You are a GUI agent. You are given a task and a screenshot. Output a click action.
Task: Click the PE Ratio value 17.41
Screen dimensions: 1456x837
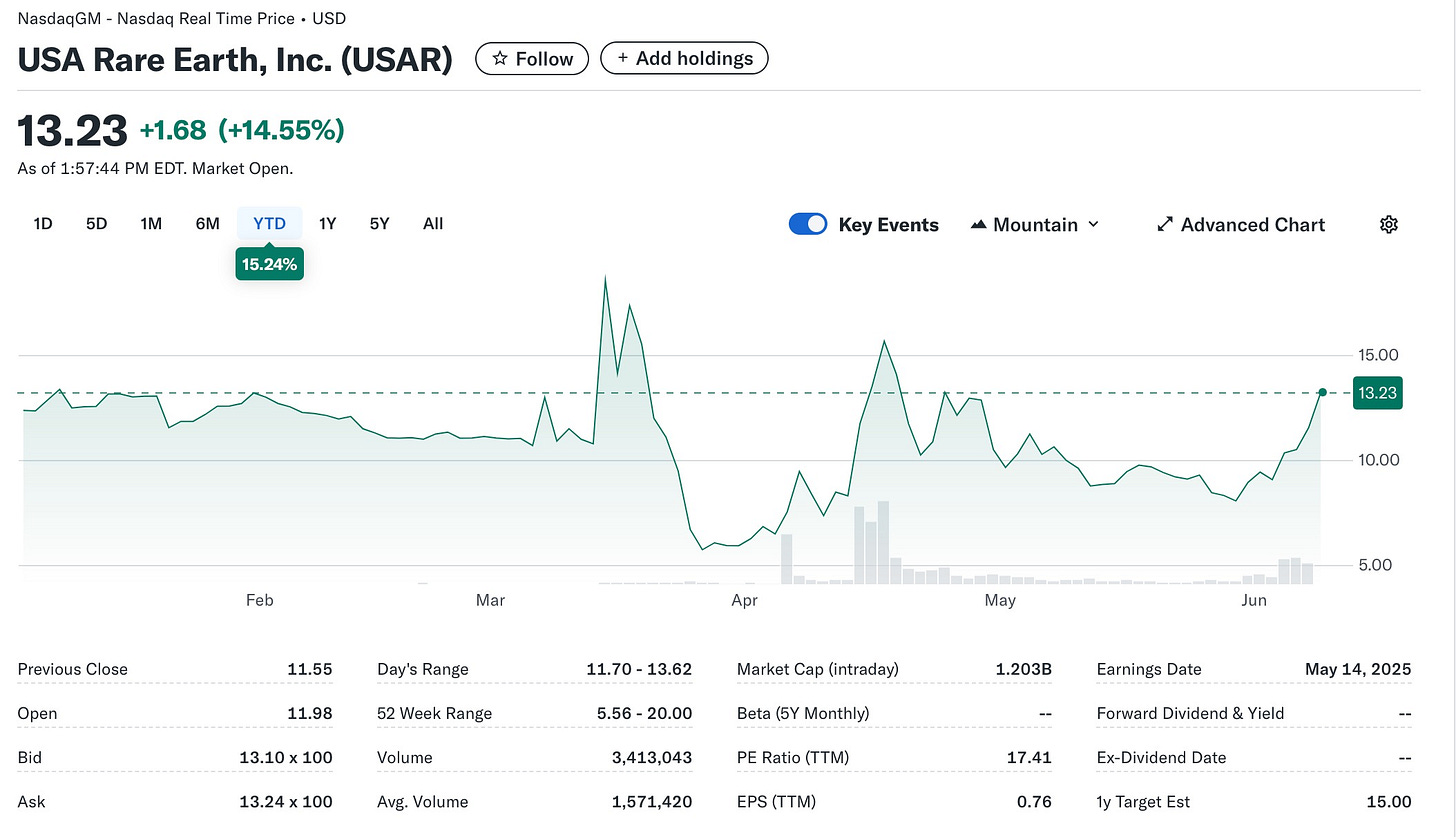click(1030, 758)
